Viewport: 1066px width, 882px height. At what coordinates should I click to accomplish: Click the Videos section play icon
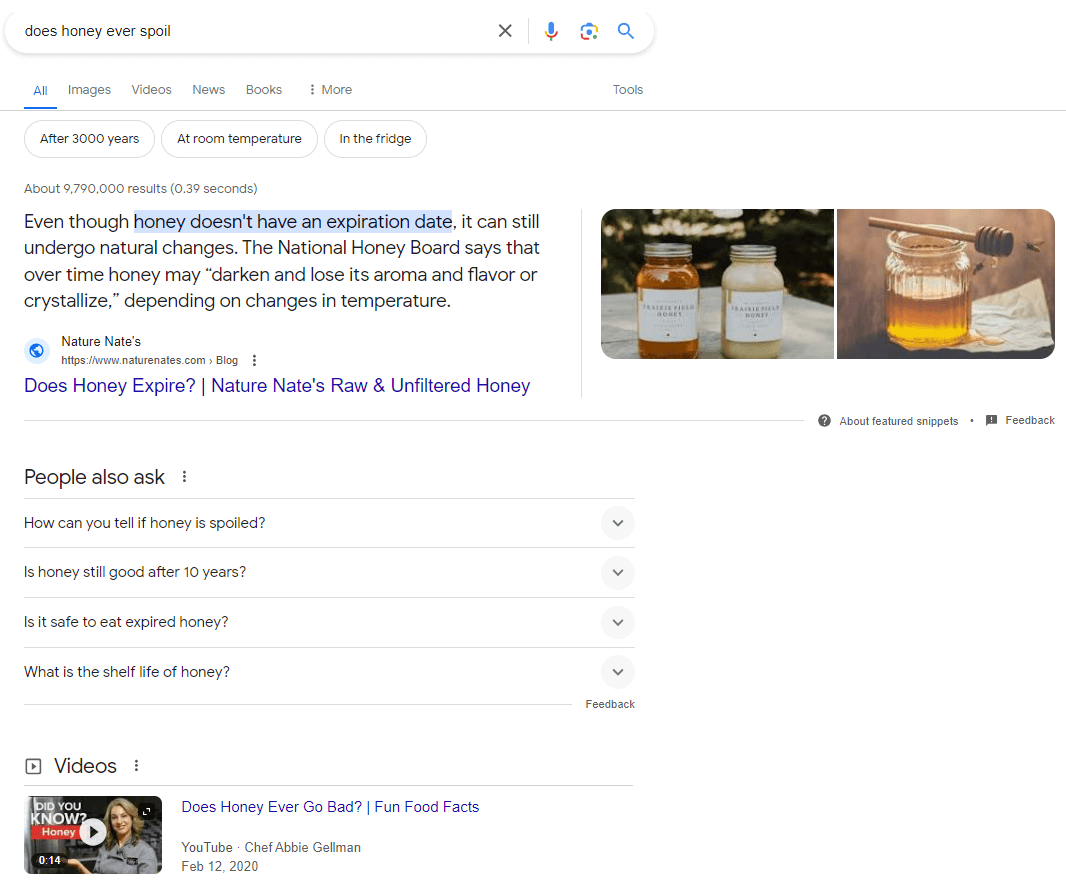pyautogui.click(x=32, y=765)
